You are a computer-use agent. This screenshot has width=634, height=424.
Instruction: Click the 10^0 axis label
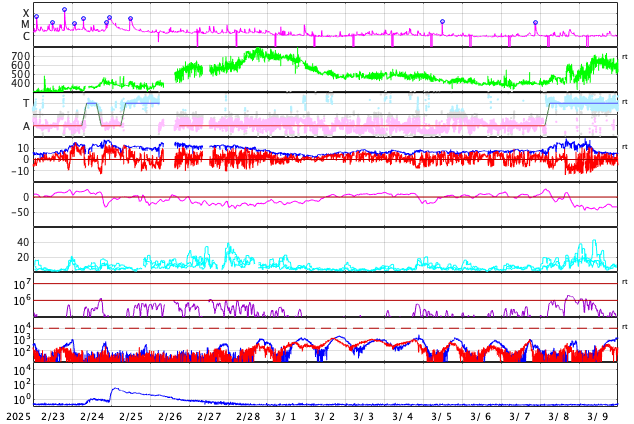point(21,399)
